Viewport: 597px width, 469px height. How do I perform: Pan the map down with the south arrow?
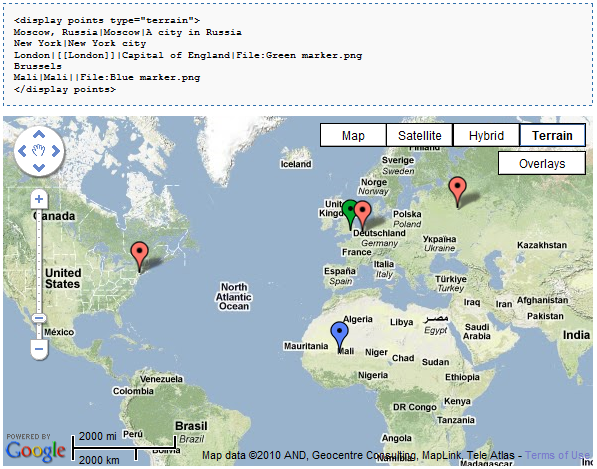[39, 167]
